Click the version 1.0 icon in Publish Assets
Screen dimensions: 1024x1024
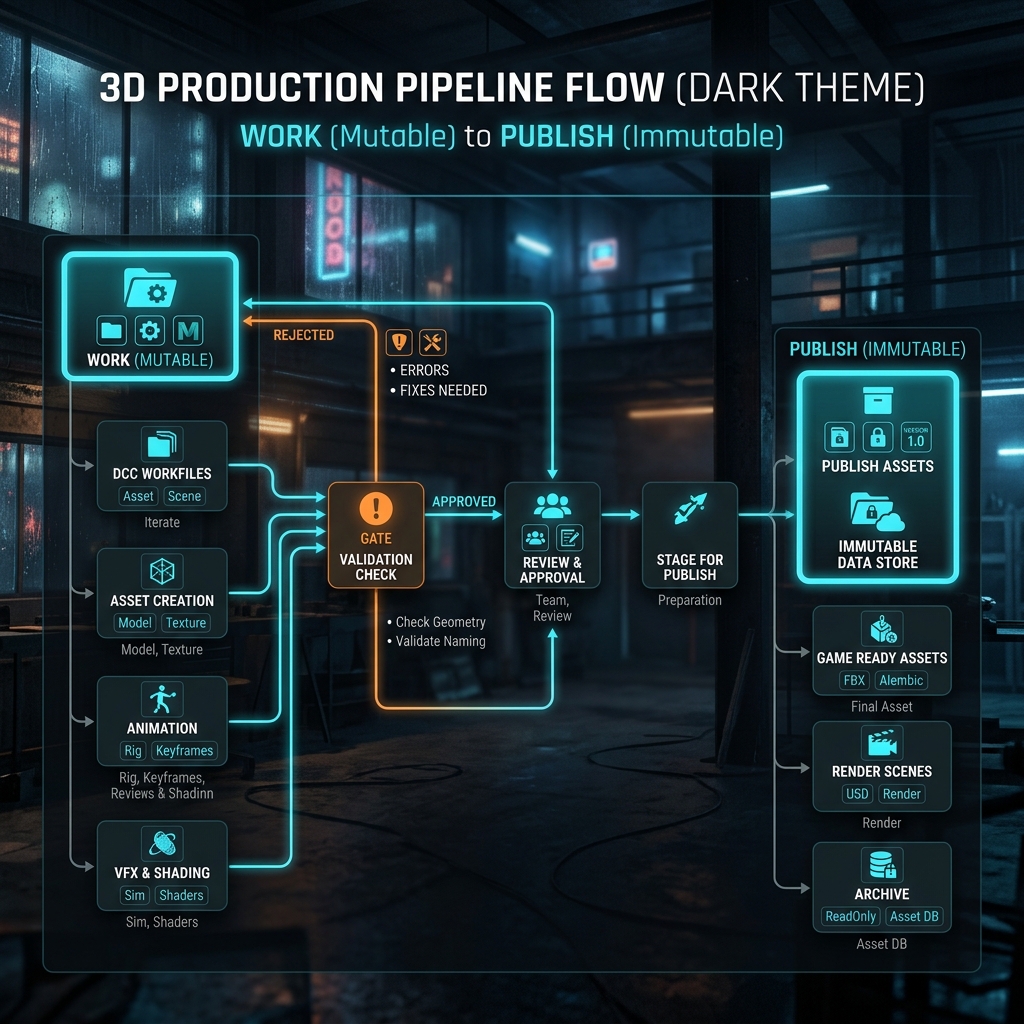pyautogui.click(x=916, y=438)
